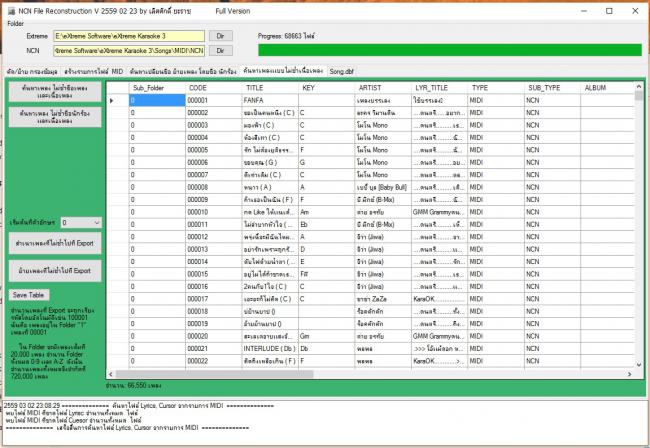Open the tab ending with 'MID'

click(93, 71)
